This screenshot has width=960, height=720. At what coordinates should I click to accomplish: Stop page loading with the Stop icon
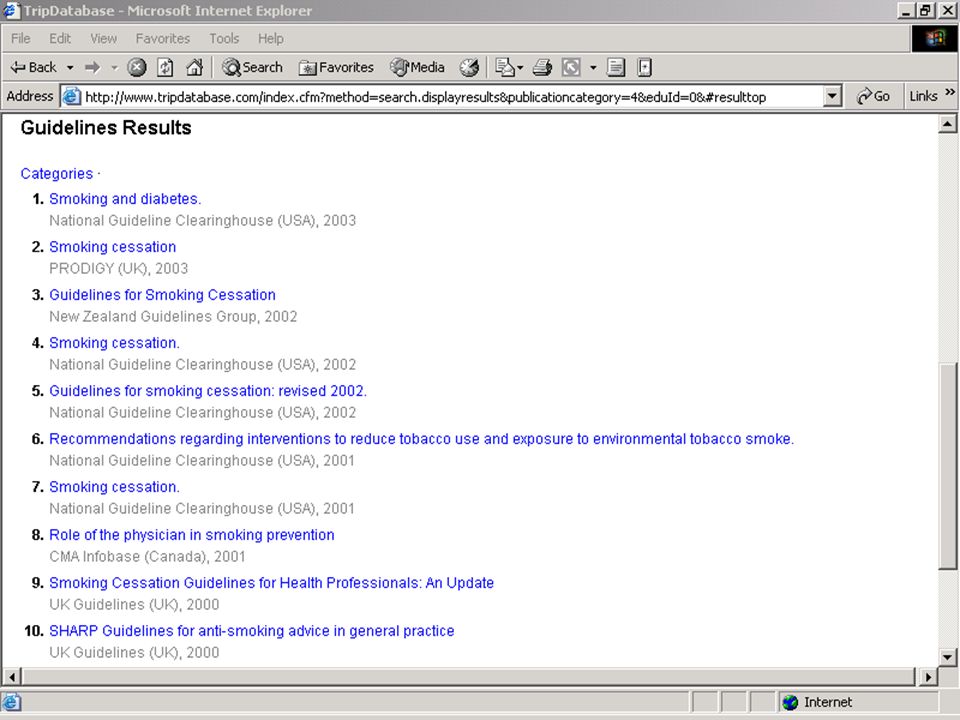tap(137, 67)
